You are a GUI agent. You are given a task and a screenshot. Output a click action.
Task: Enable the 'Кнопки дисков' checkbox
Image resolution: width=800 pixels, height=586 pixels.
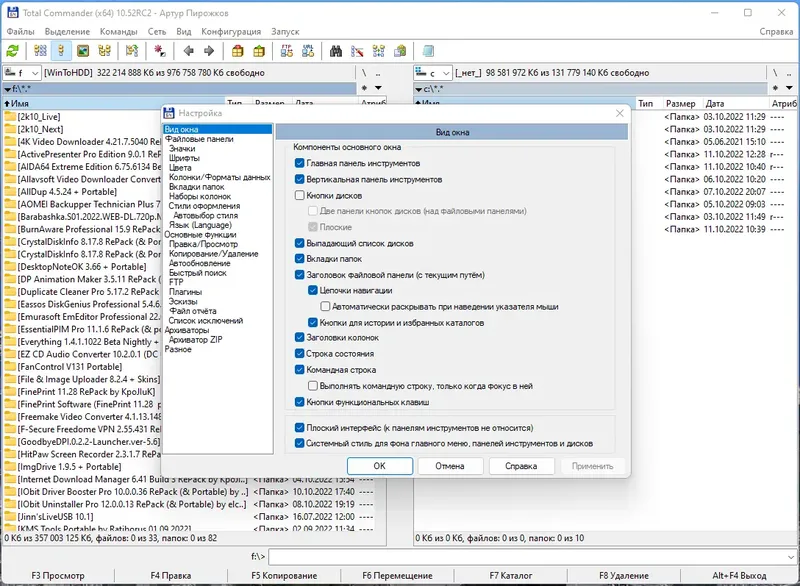point(299,195)
